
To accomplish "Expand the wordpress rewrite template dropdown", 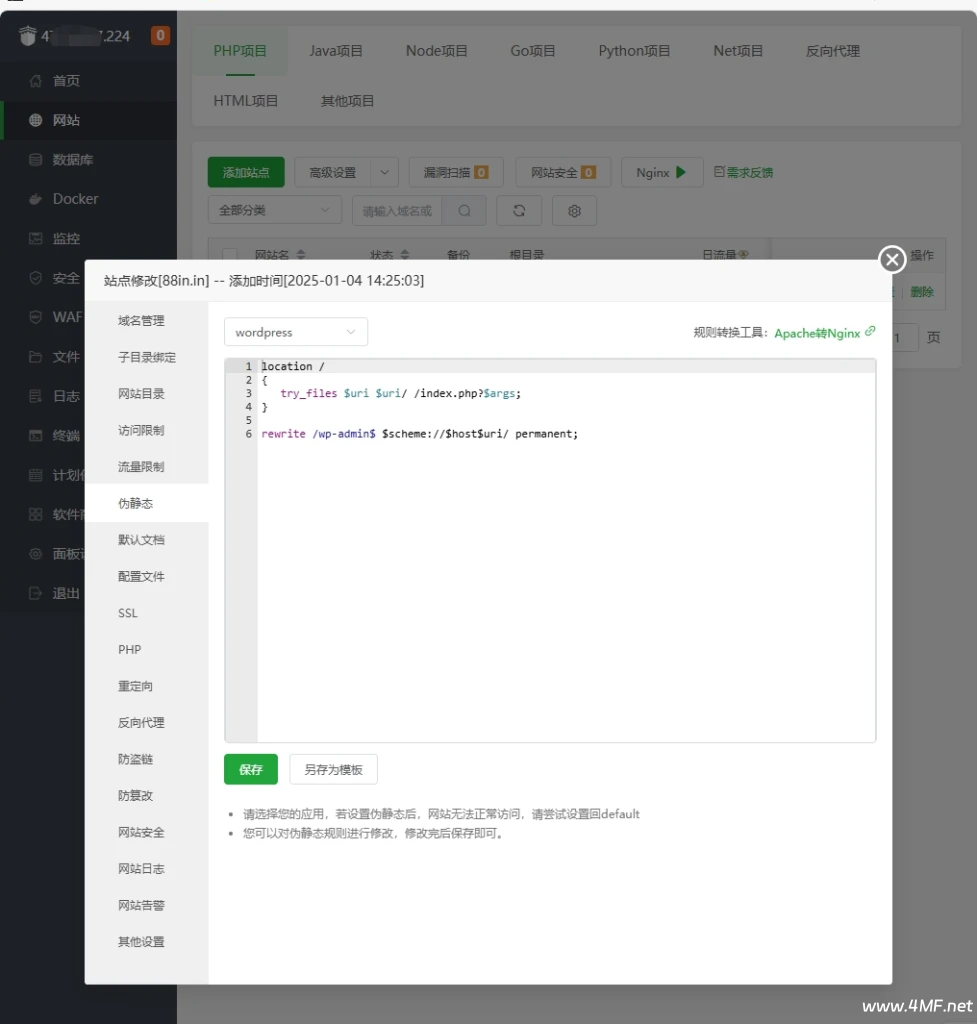I will point(295,332).
